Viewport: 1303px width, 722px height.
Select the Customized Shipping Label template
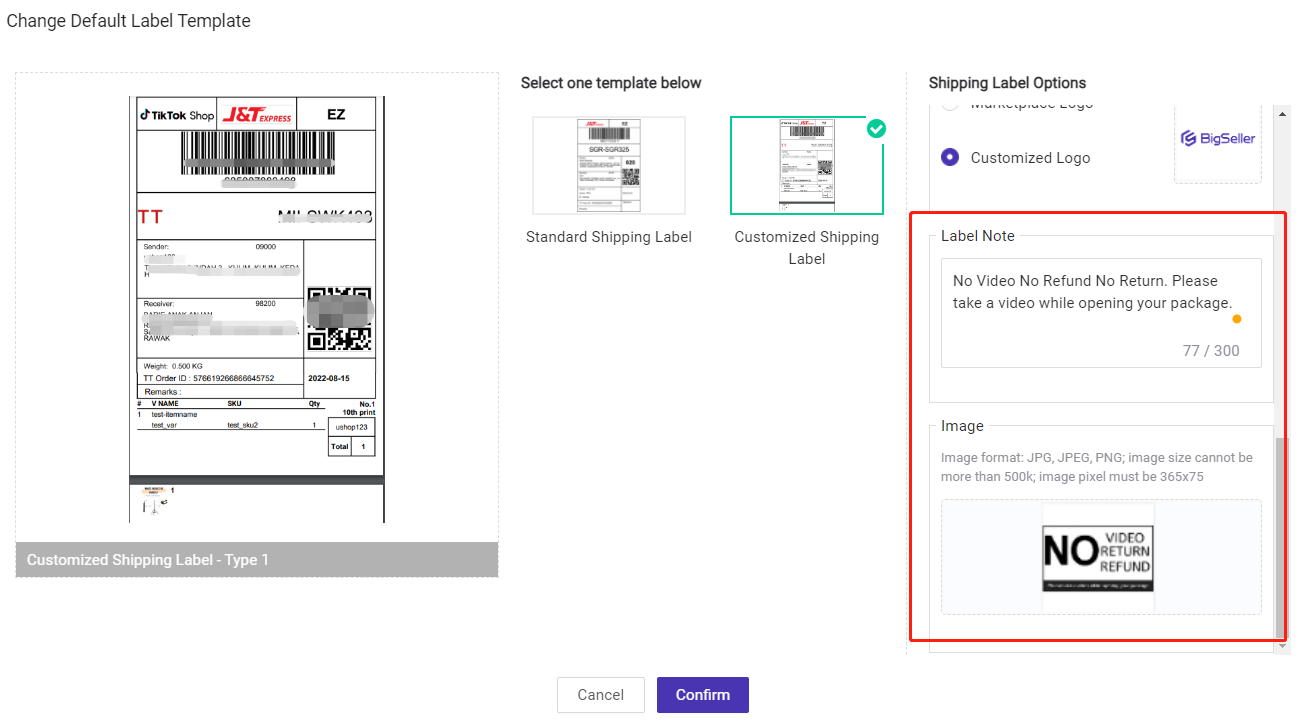tap(806, 165)
